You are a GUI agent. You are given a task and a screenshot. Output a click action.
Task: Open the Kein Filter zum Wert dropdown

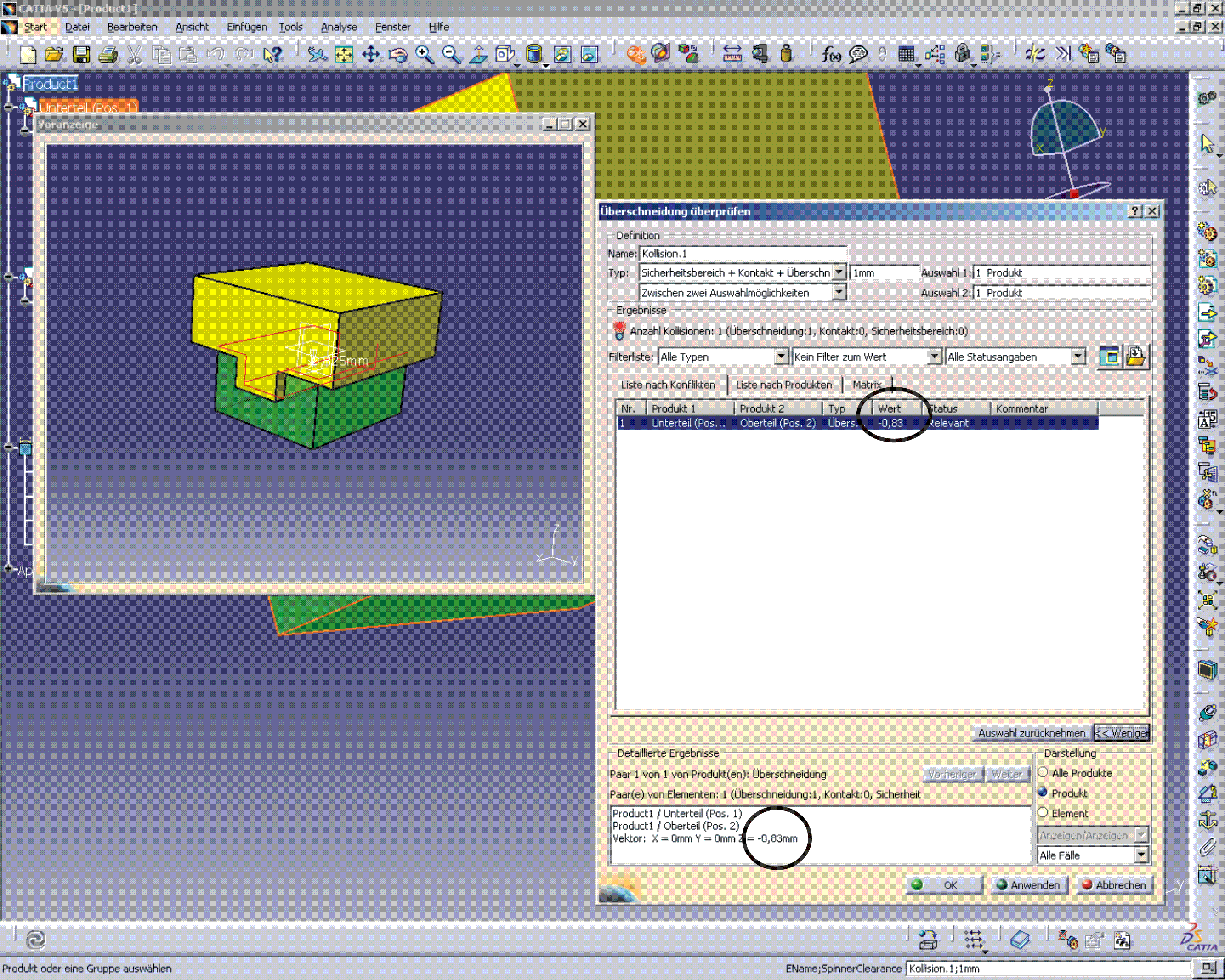pyautogui.click(x=935, y=356)
